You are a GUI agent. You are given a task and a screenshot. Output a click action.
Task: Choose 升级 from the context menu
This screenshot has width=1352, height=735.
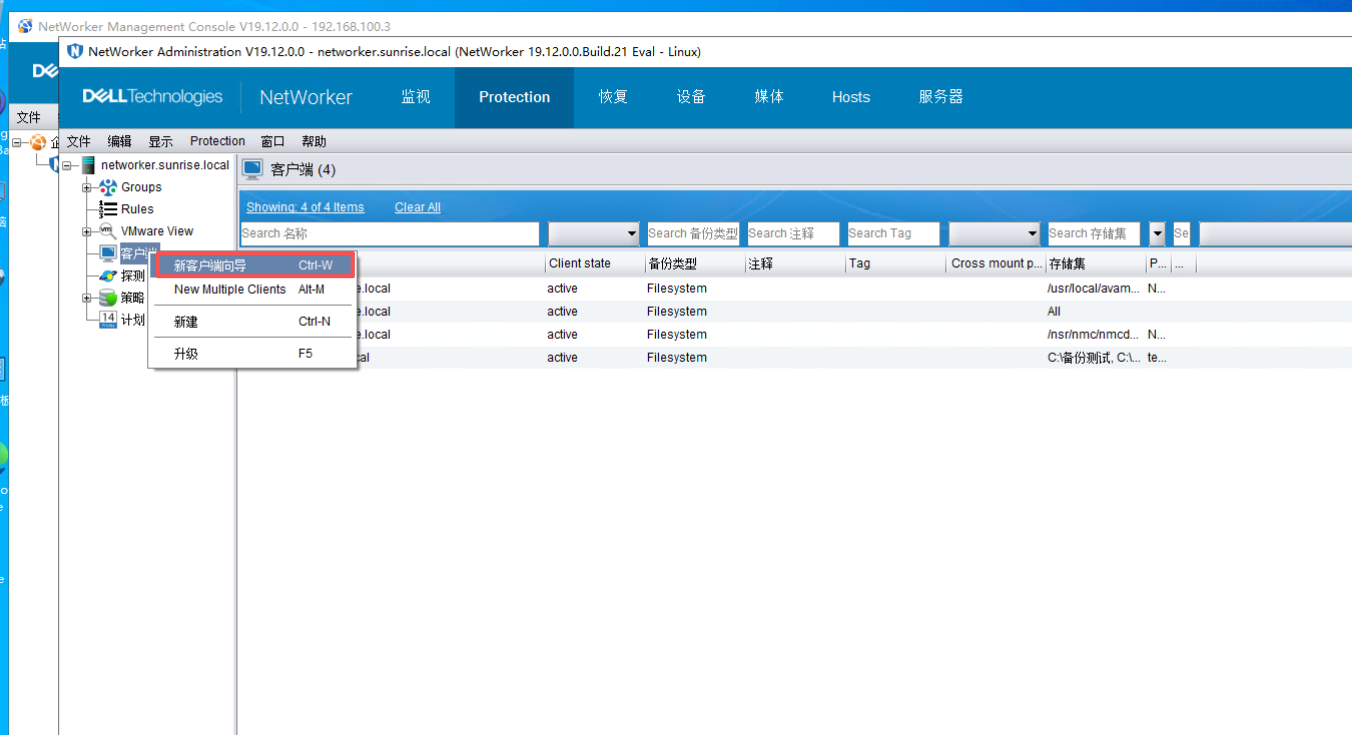252,353
